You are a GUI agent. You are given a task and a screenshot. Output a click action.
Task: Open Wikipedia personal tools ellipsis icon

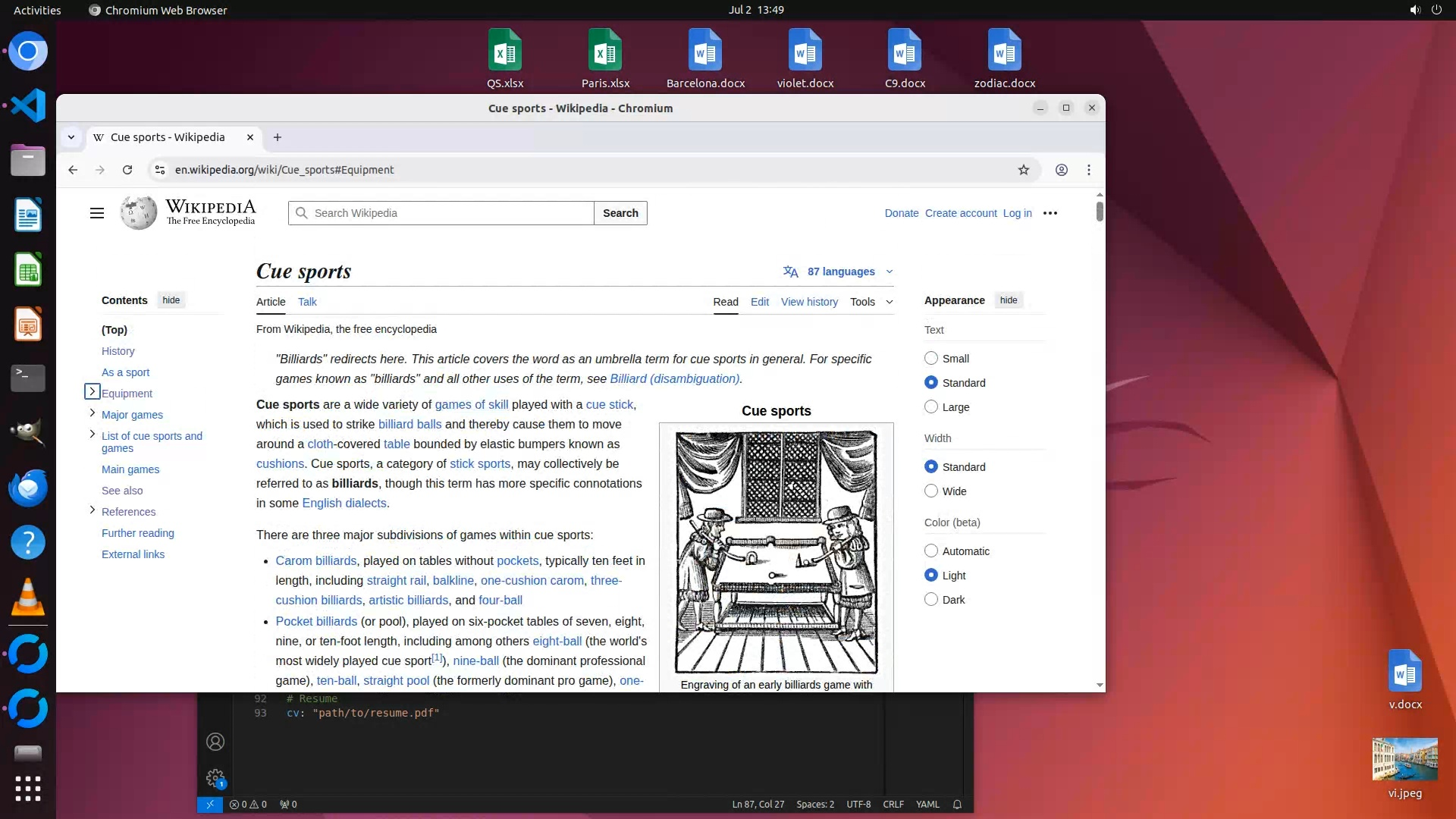(x=1050, y=213)
